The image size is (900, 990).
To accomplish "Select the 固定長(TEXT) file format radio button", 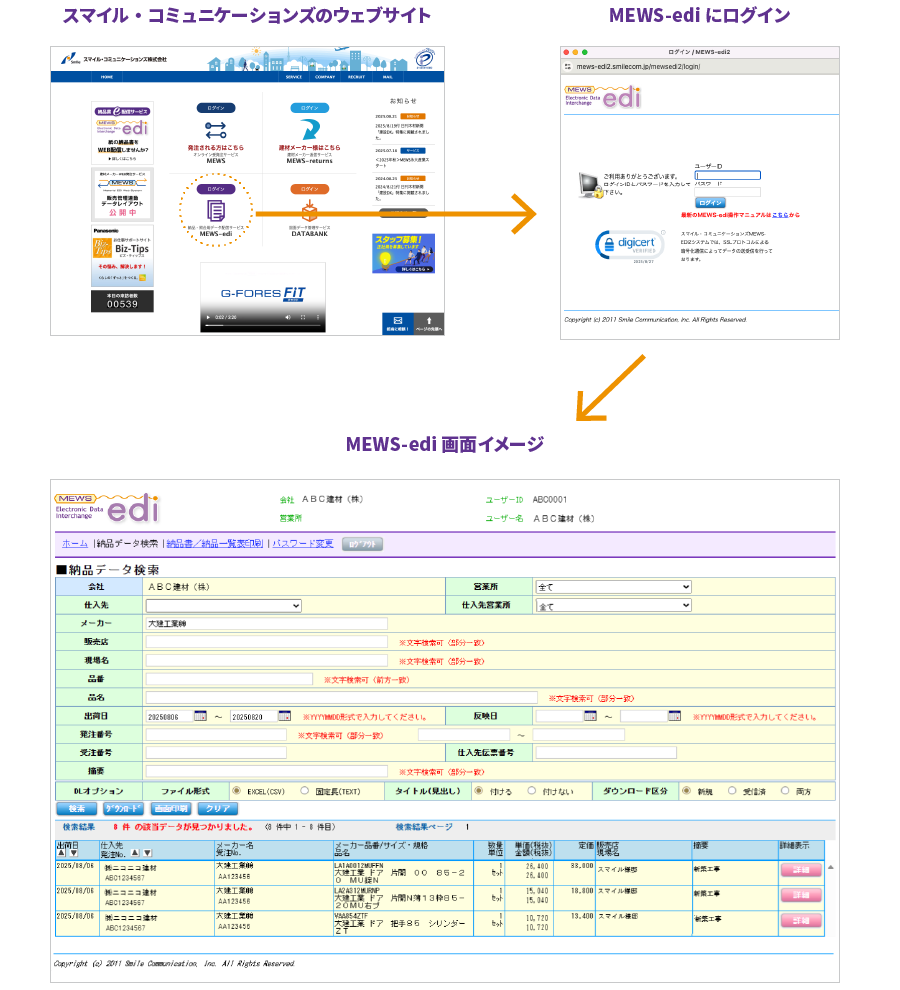I will [x=305, y=790].
